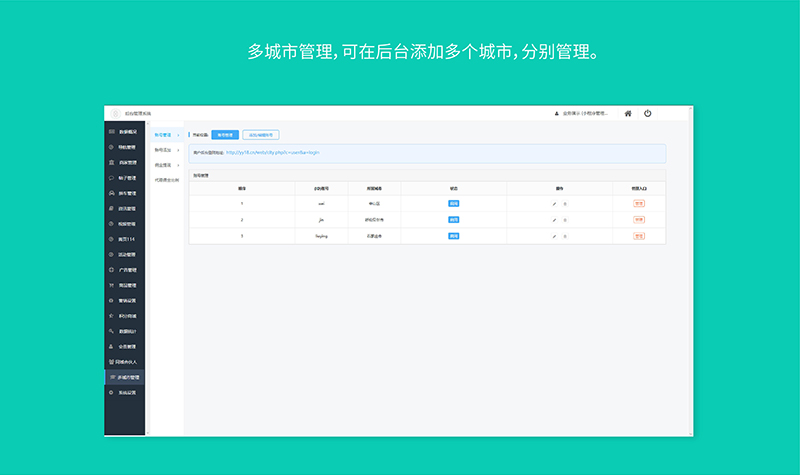Viewport: 800px width, 475px height.
Task: Click the vertical scrollbar at the window's right
Action: tap(691, 270)
